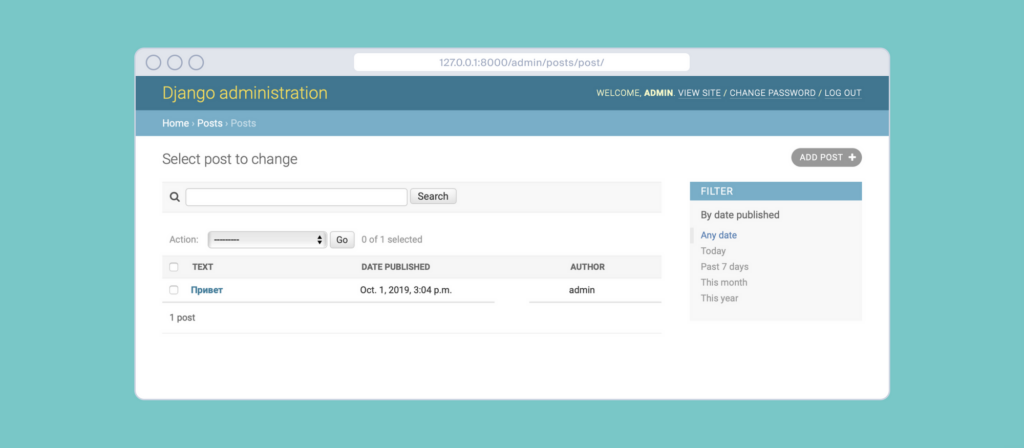Check the box for the Привет post

click(174, 290)
